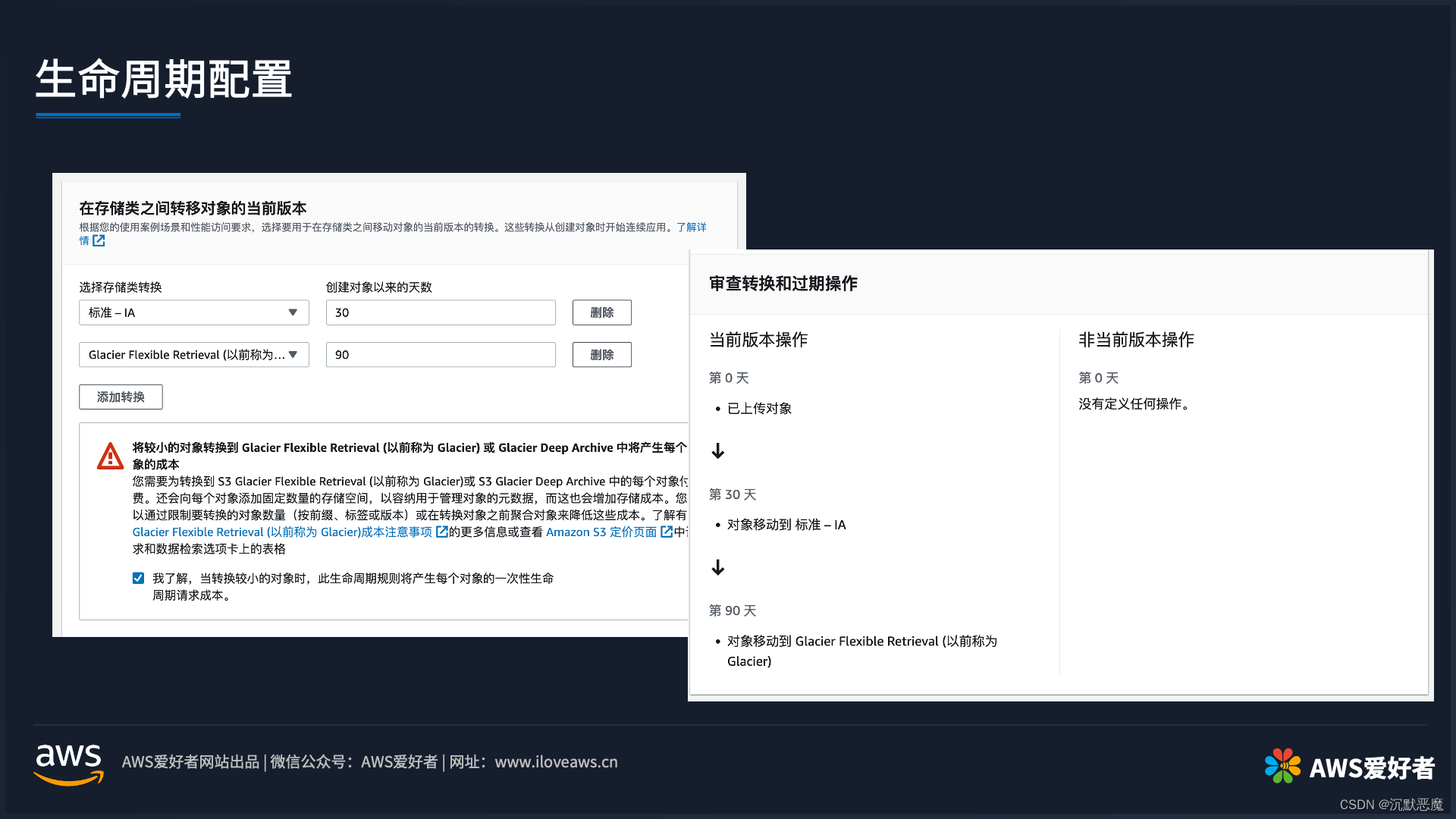The height and width of the screenshot is (819, 1456).
Task: Click the external-link icon after 了解详情
Action: pos(99,240)
